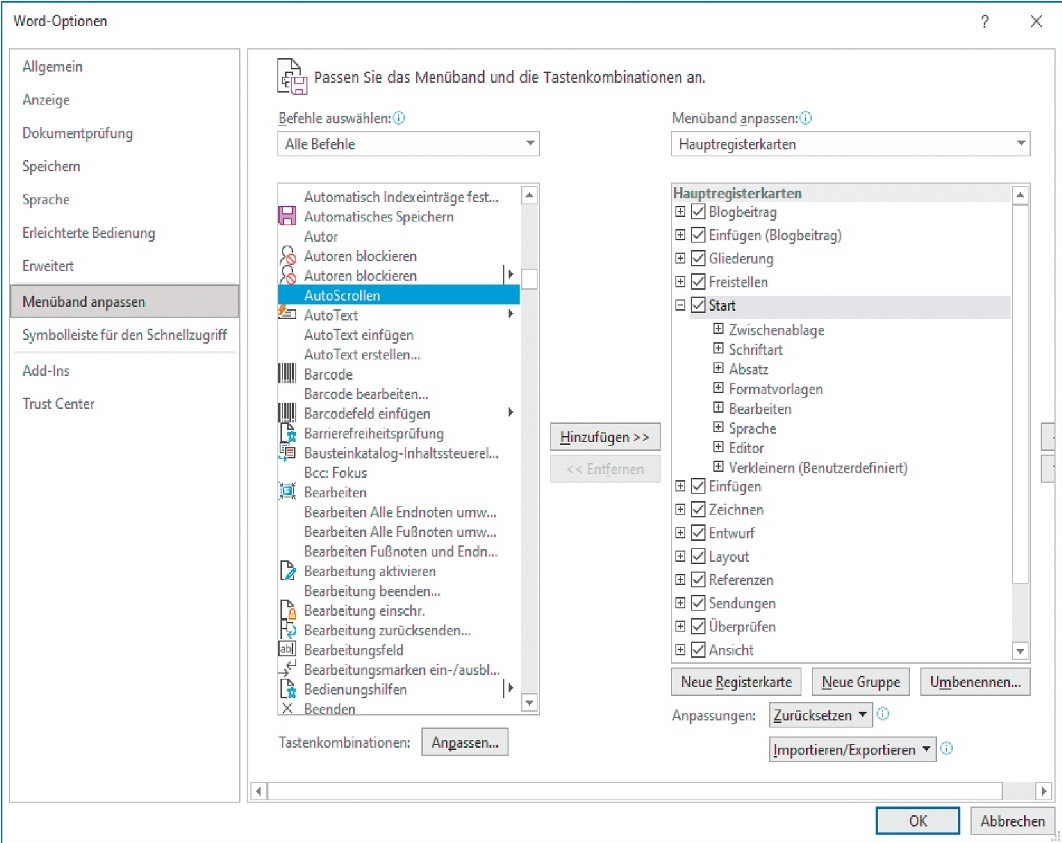Image resolution: width=1062 pixels, height=843 pixels.
Task: Collapse the Start tab node
Action: (680, 305)
